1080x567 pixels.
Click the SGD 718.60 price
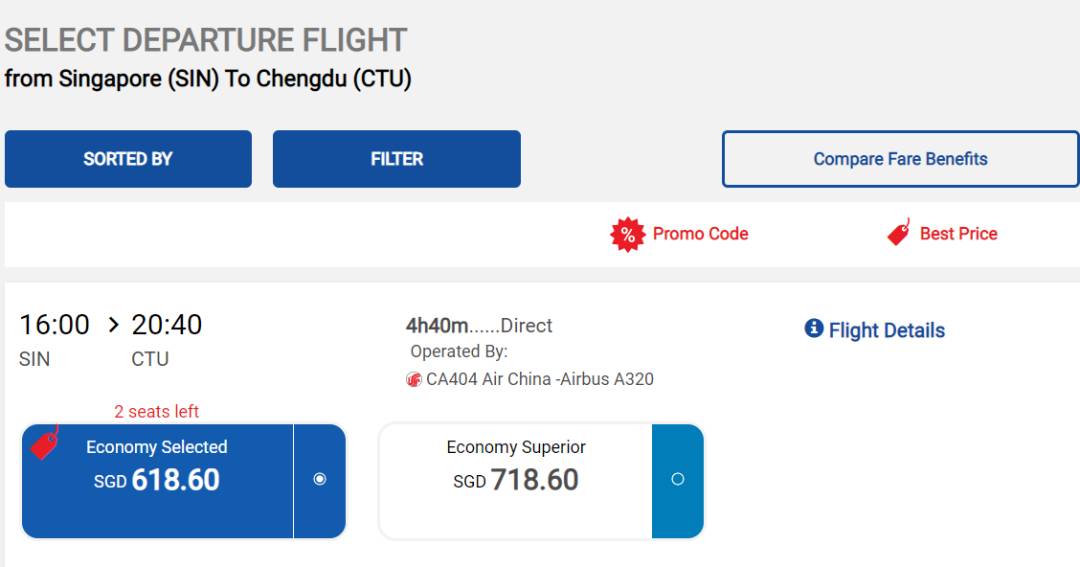(516, 480)
